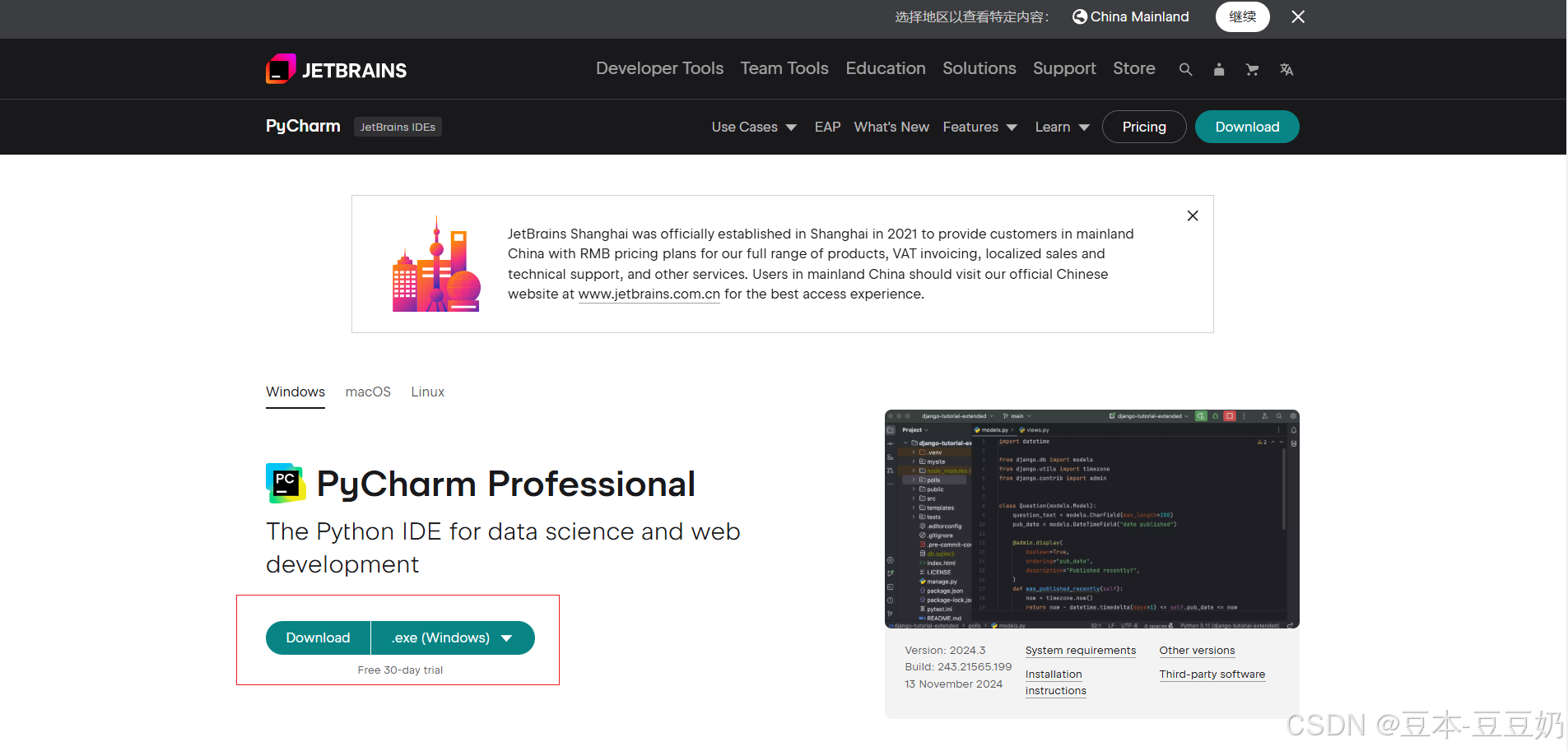
Task: Open Other versions link
Action: [x=1197, y=651]
